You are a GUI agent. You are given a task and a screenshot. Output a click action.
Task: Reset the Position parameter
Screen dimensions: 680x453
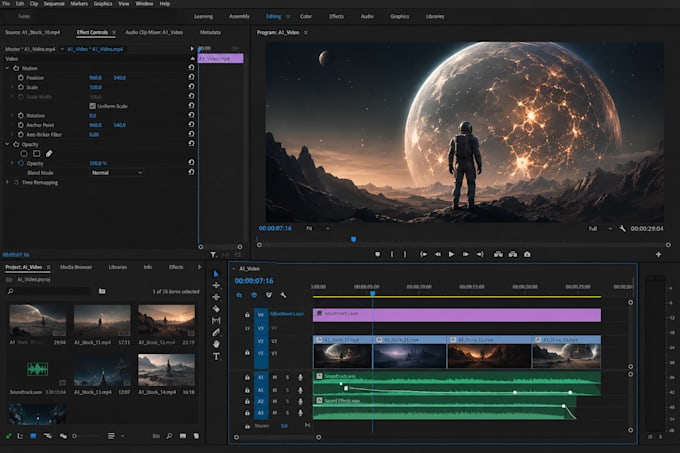(191, 77)
